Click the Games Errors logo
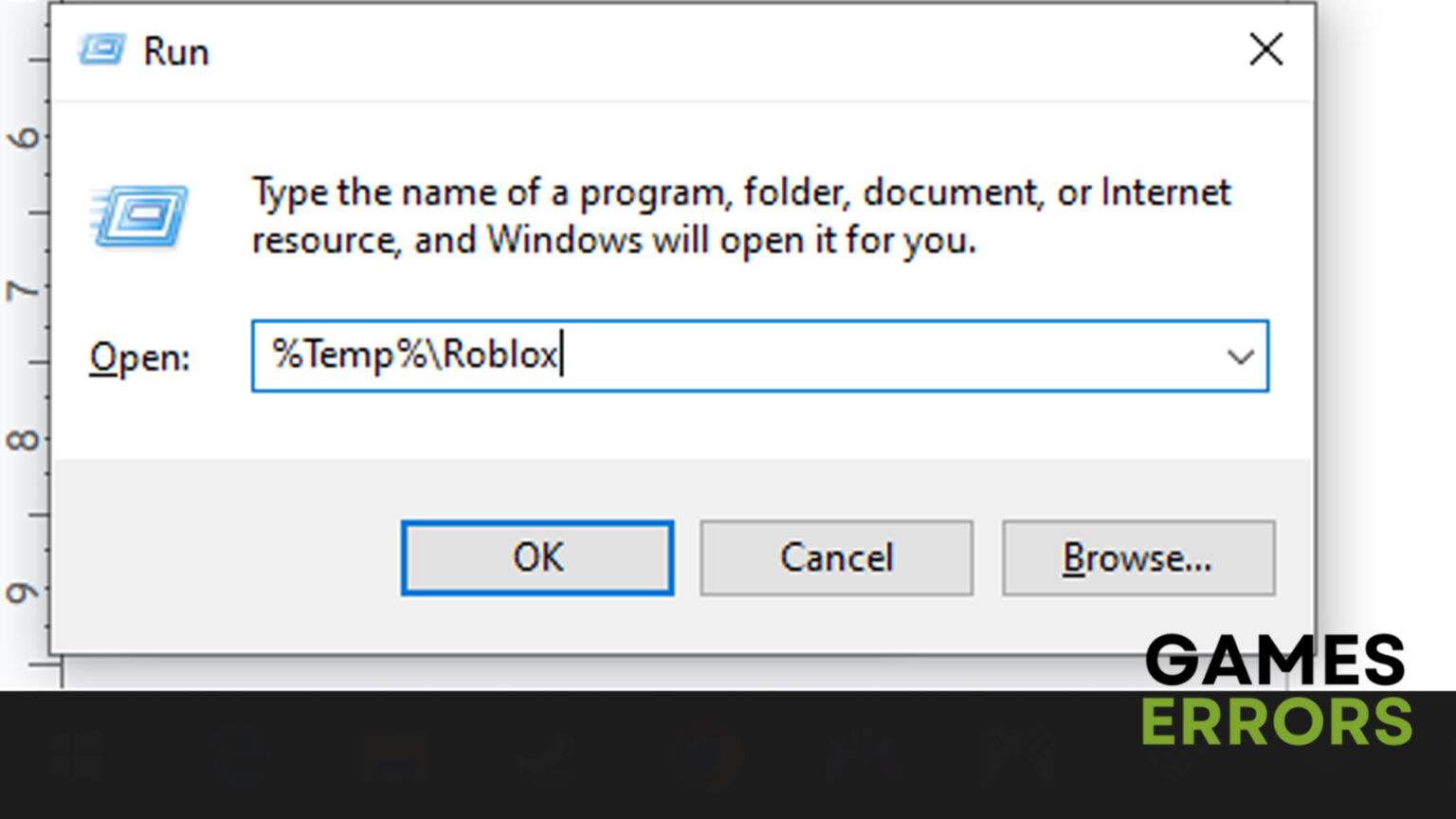The height and width of the screenshot is (819, 1456). coord(1275,692)
